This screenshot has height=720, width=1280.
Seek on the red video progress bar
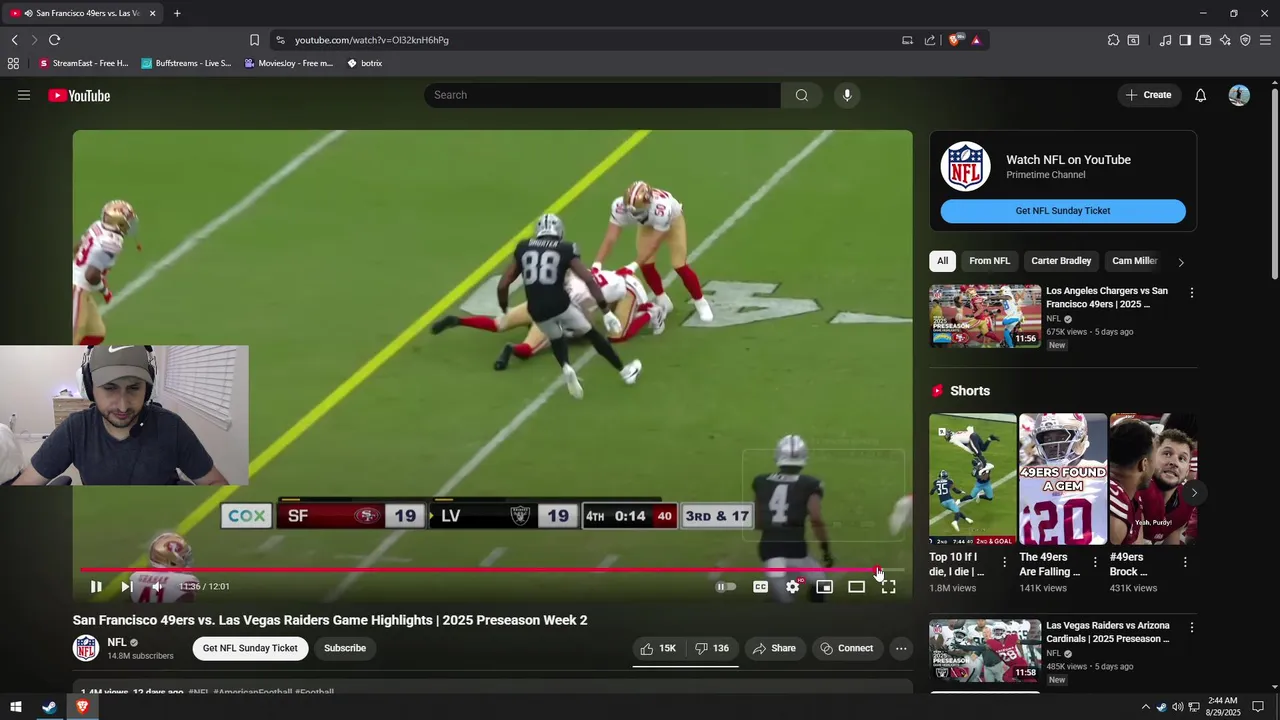point(492,570)
